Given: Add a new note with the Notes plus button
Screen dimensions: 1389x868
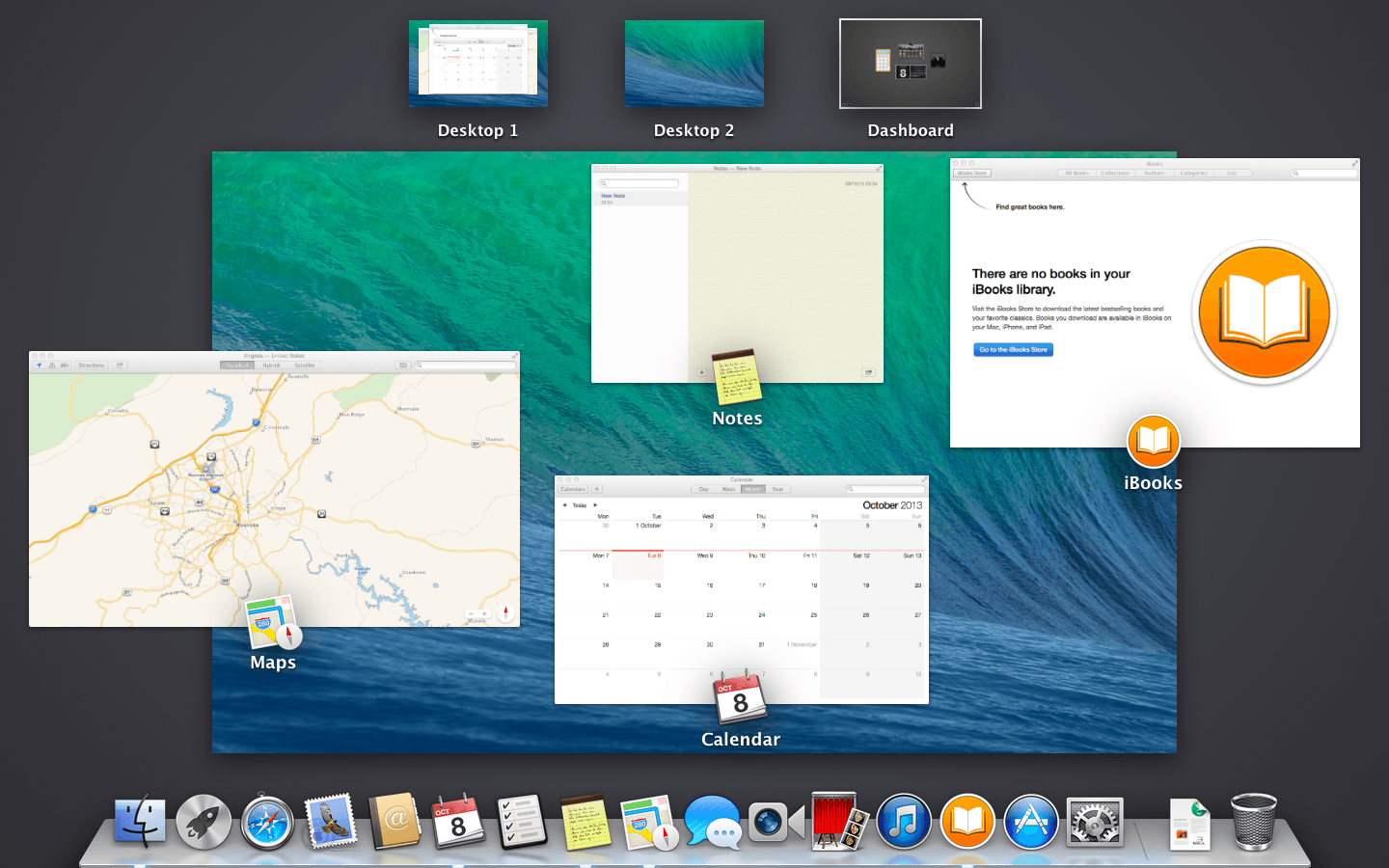Looking at the screenshot, I should [x=701, y=372].
